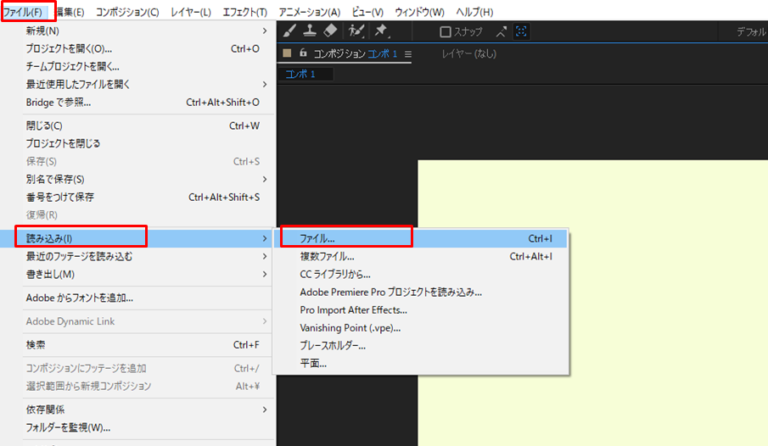
Task: Open the コンポ 1 panel menu icon
Action: 407,53
